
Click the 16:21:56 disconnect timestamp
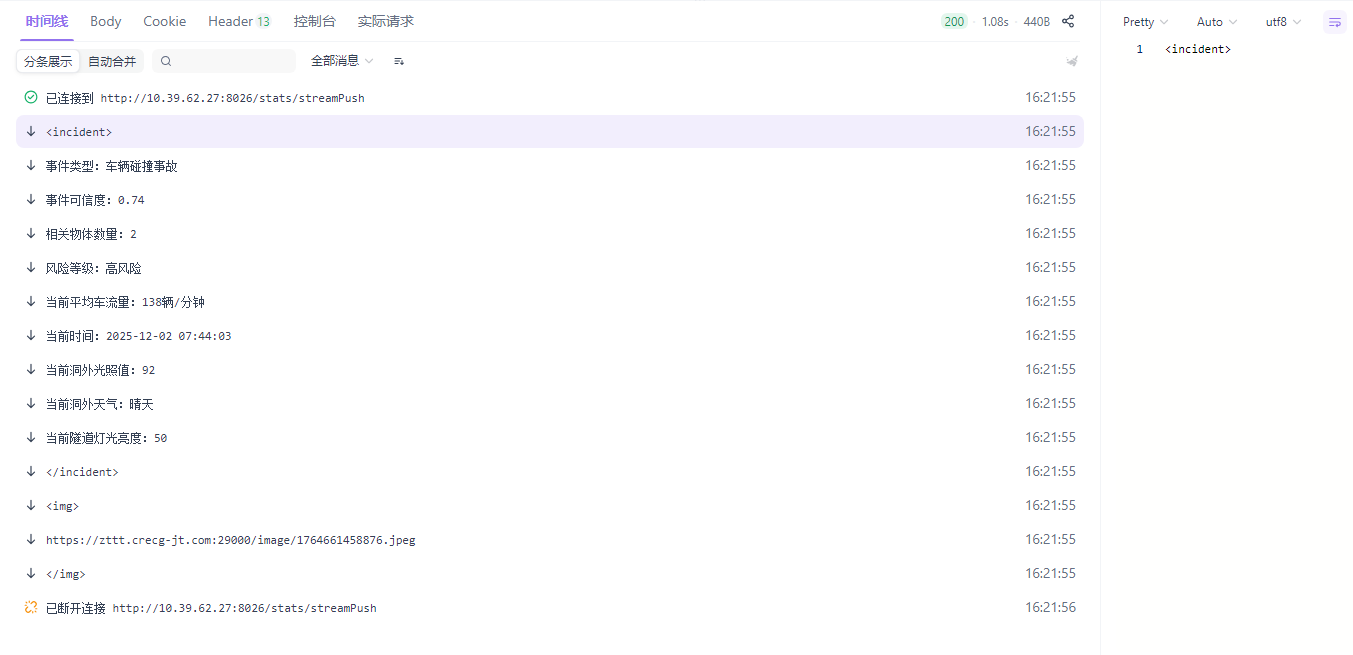pos(1050,607)
